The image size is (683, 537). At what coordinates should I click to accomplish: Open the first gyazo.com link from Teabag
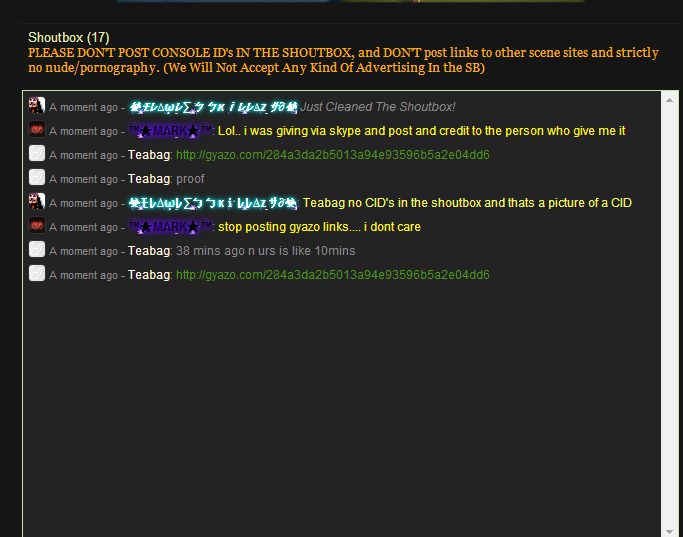[332, 155]
